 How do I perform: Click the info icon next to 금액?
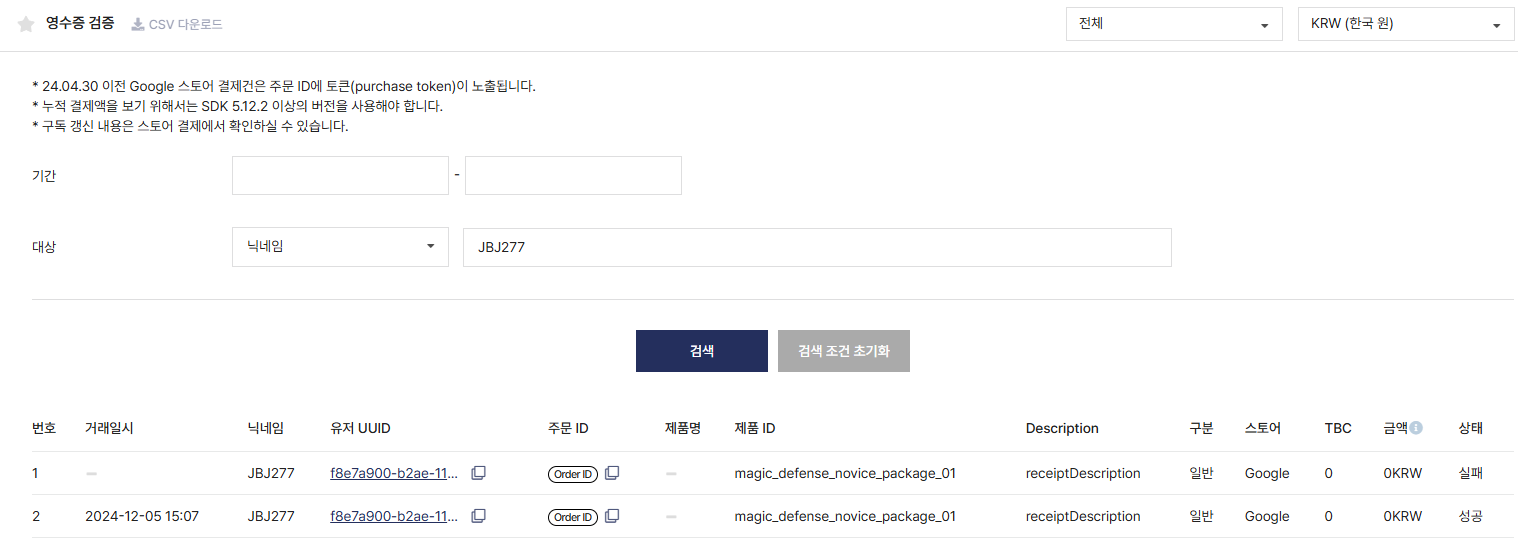pos(1416,428)
